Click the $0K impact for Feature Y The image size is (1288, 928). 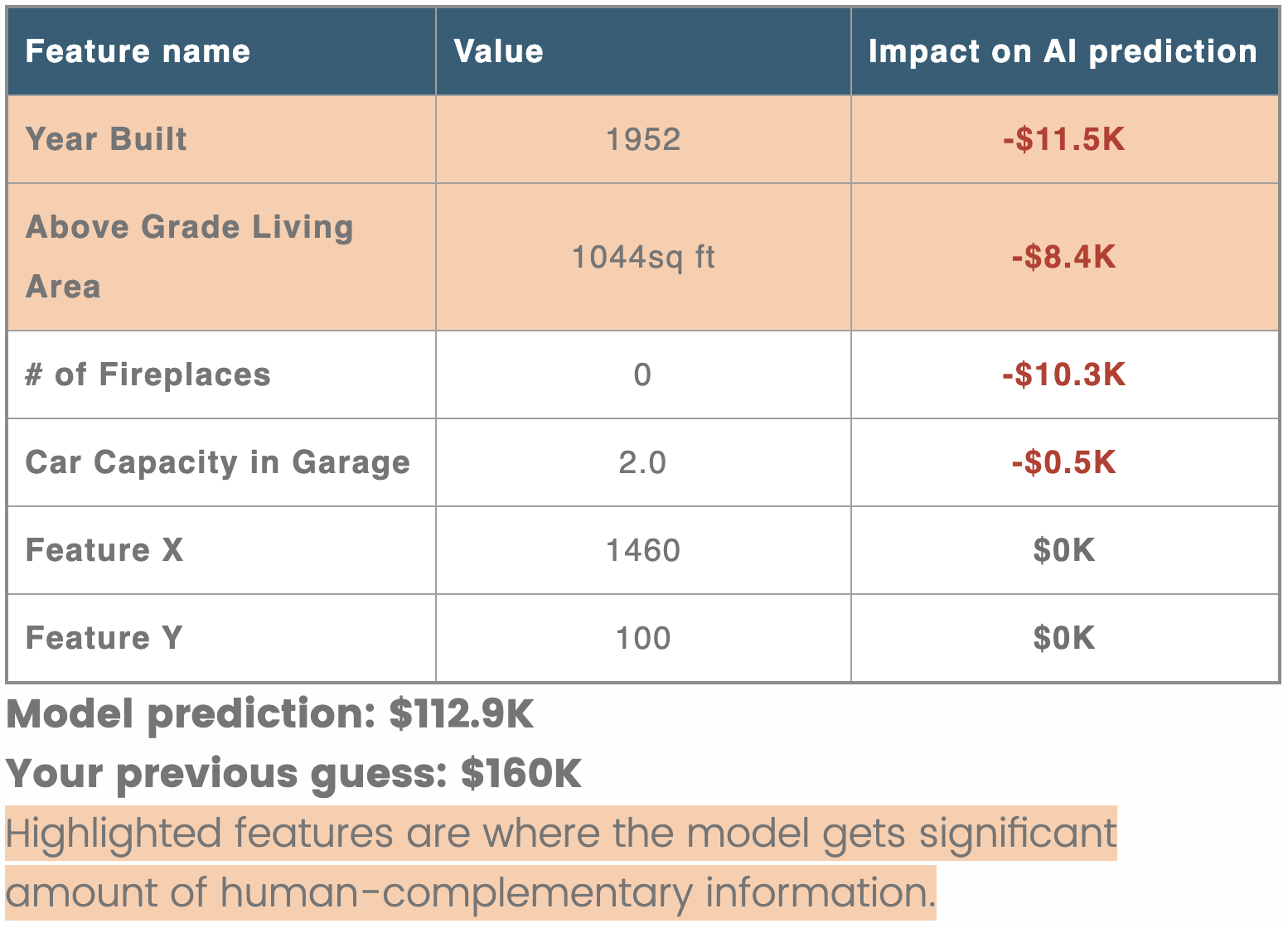point(1064,638)
